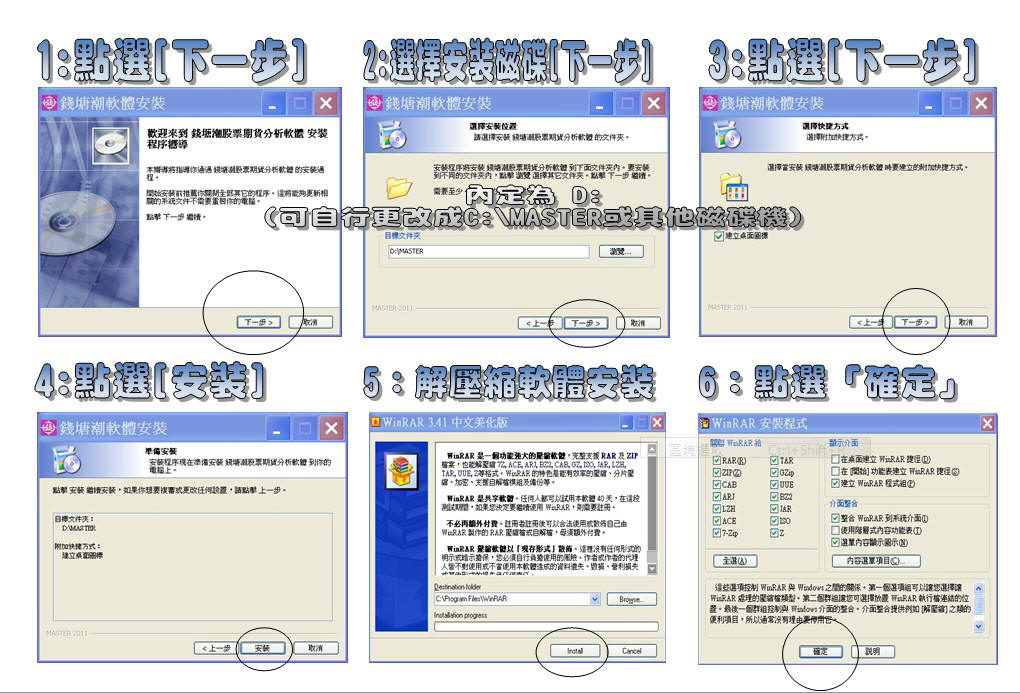Screen dimensions: 1020x693
Task: Click 瀏覽... button next to D:\MASTER
Action: (x=620, y=251)
